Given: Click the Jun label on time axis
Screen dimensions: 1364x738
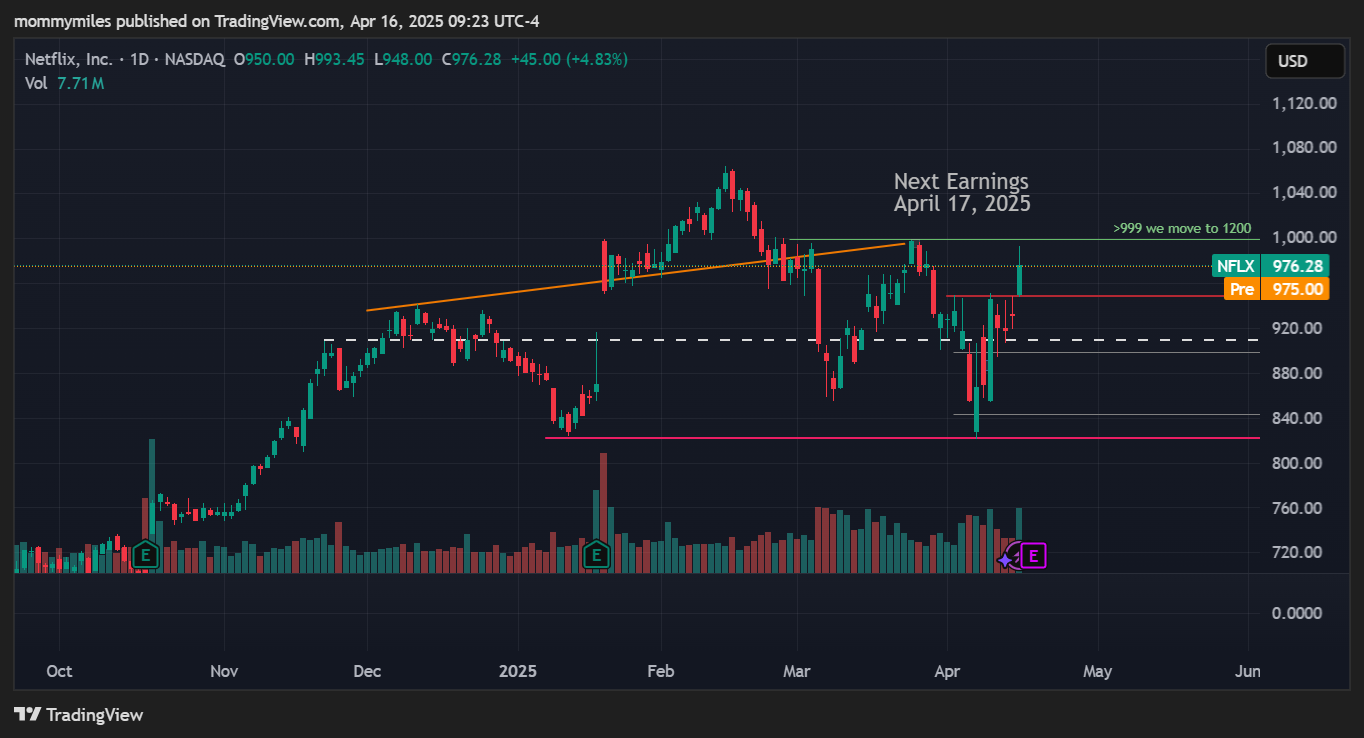Looking at the screenshot, I should pos(1248,671).
